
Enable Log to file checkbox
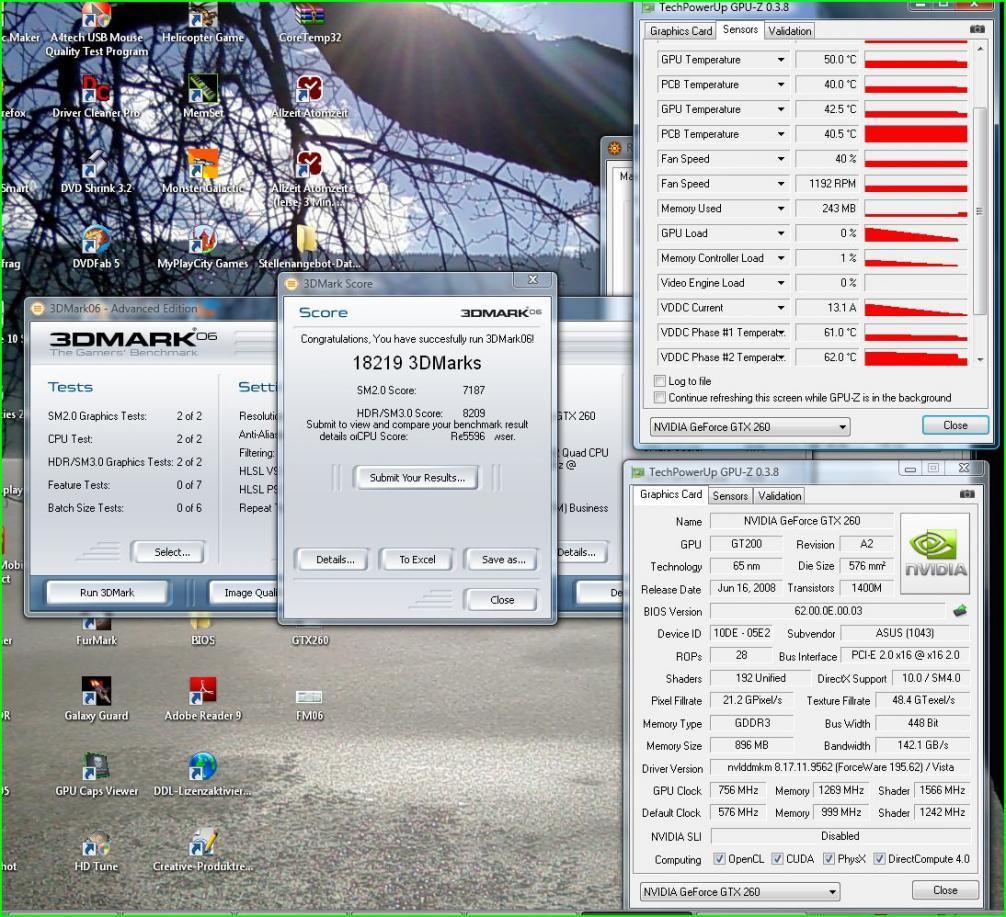pyautogui.click(x=659, y=381)
